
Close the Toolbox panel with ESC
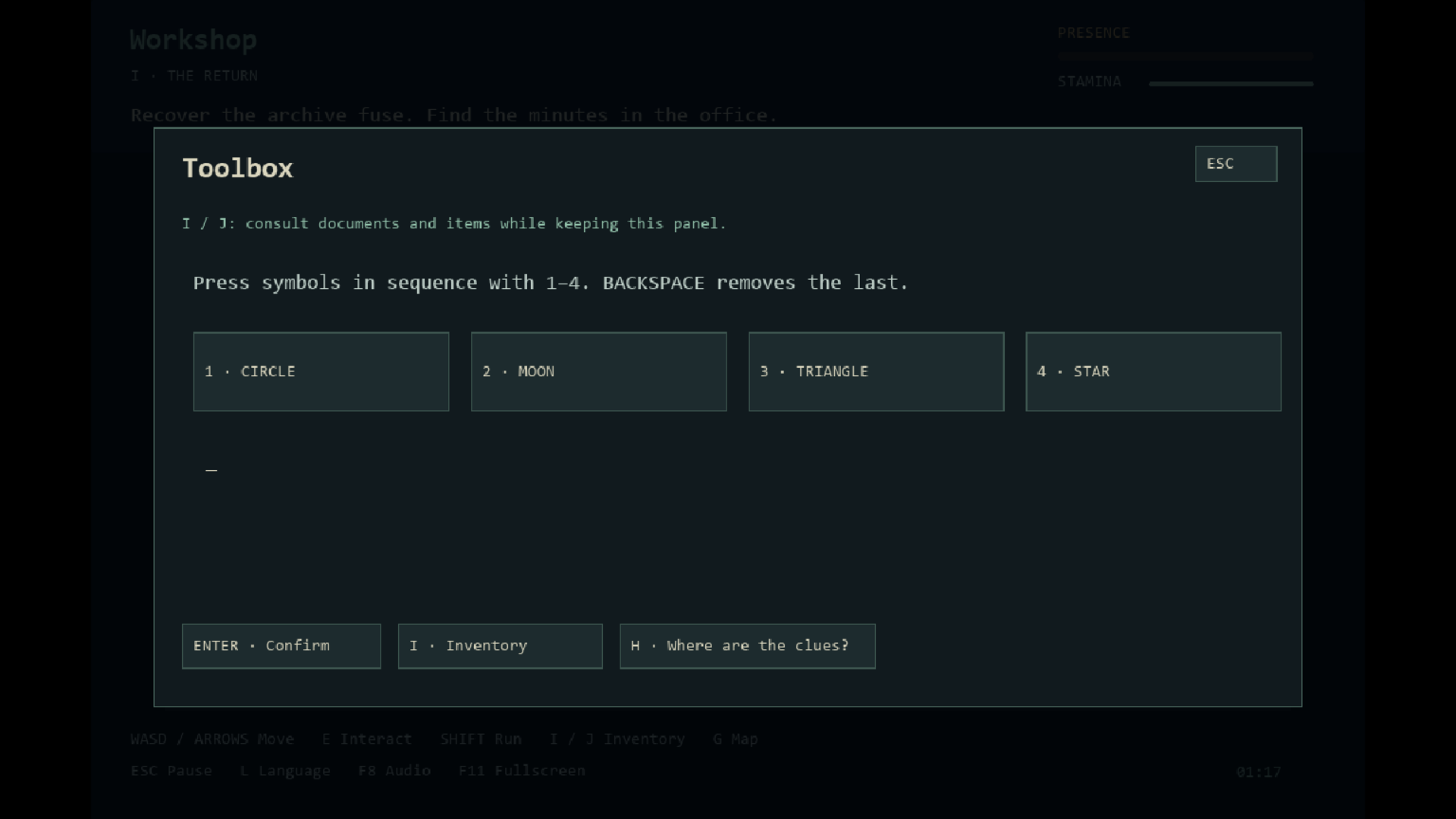[1236, 164]
